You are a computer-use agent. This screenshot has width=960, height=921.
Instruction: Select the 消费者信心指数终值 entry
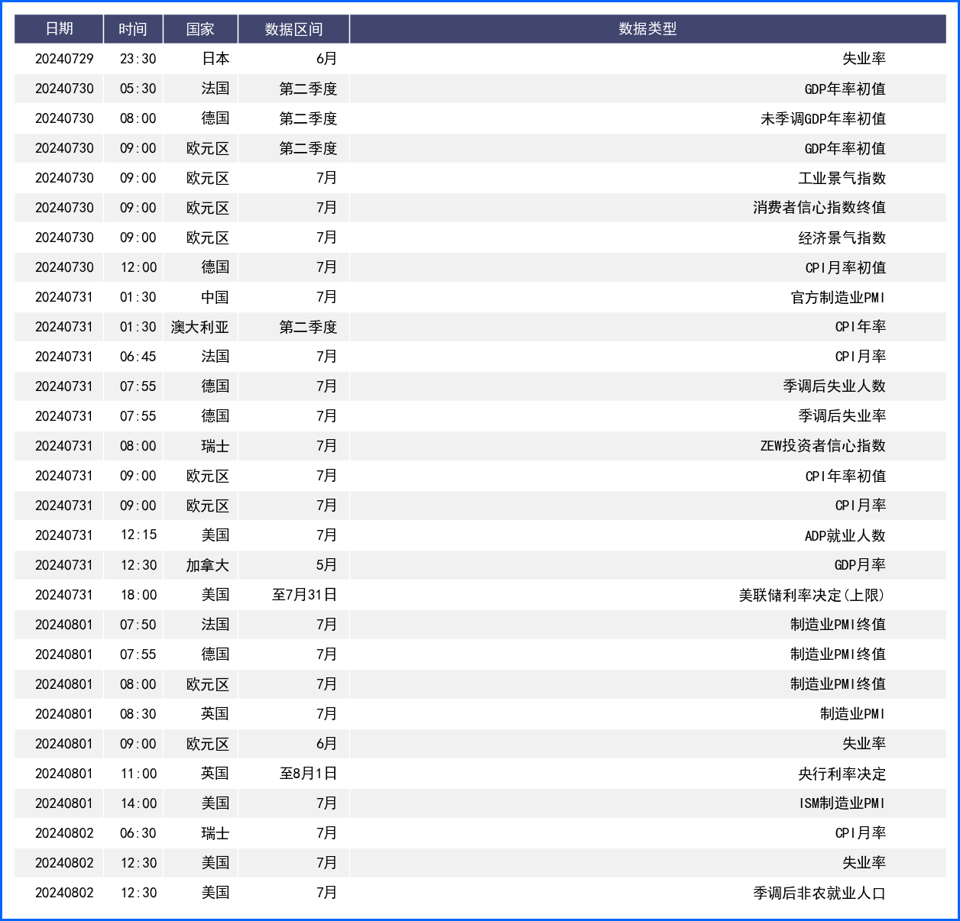coord(819,208)
